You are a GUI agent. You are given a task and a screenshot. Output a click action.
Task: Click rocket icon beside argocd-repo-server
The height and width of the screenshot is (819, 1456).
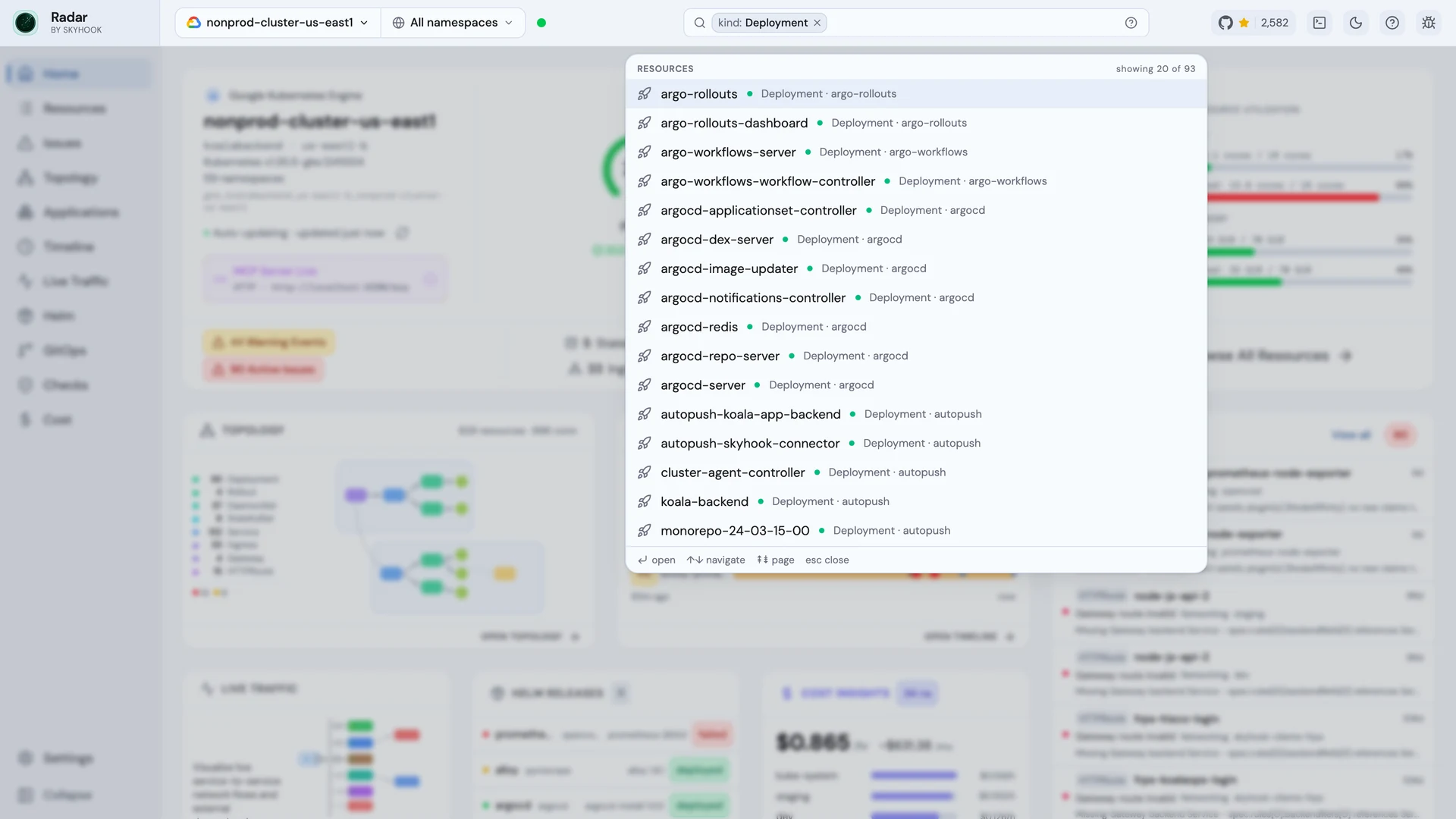coord(644,356)
